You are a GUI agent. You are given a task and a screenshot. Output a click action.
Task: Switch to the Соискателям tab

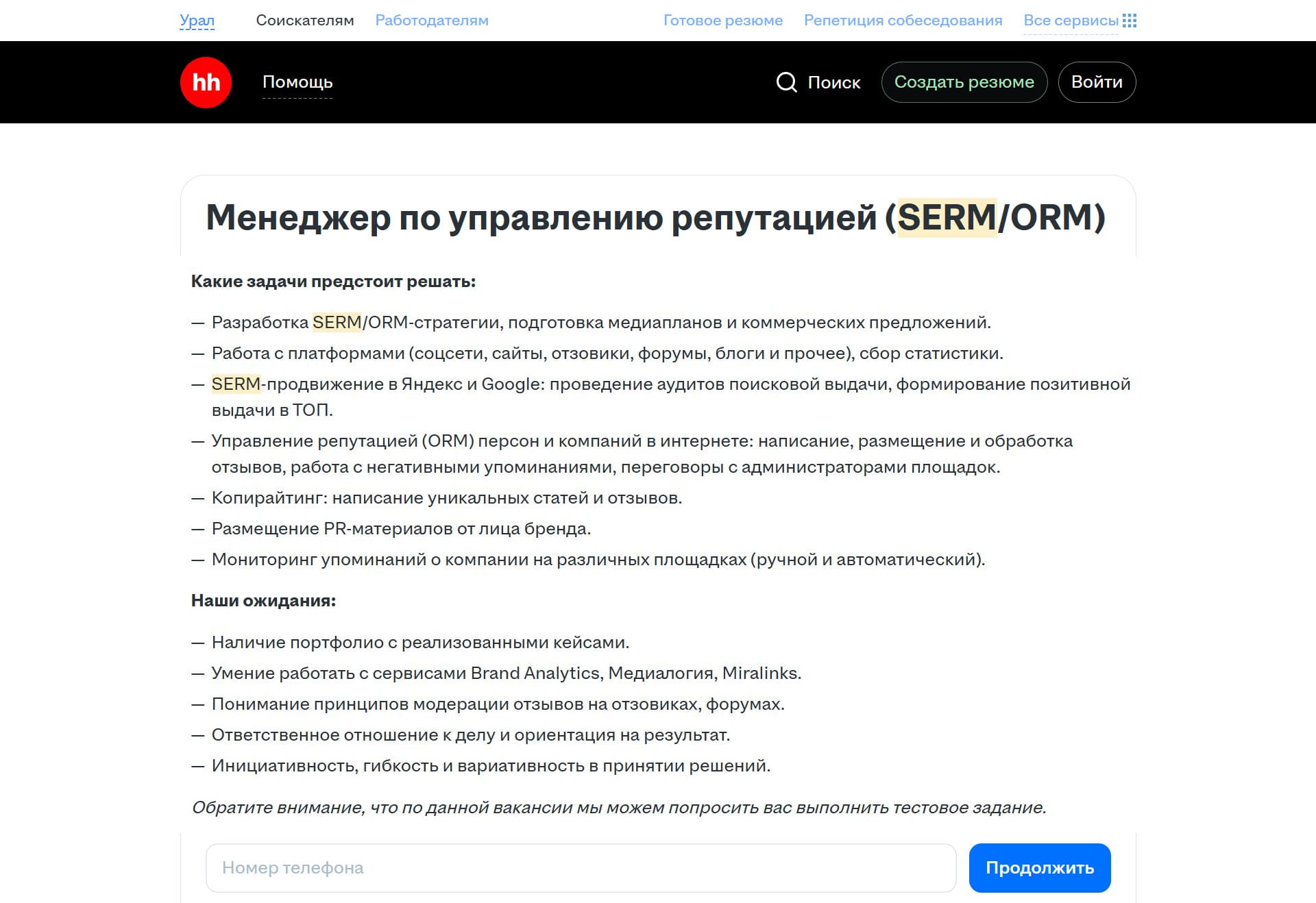pos(304,20)
